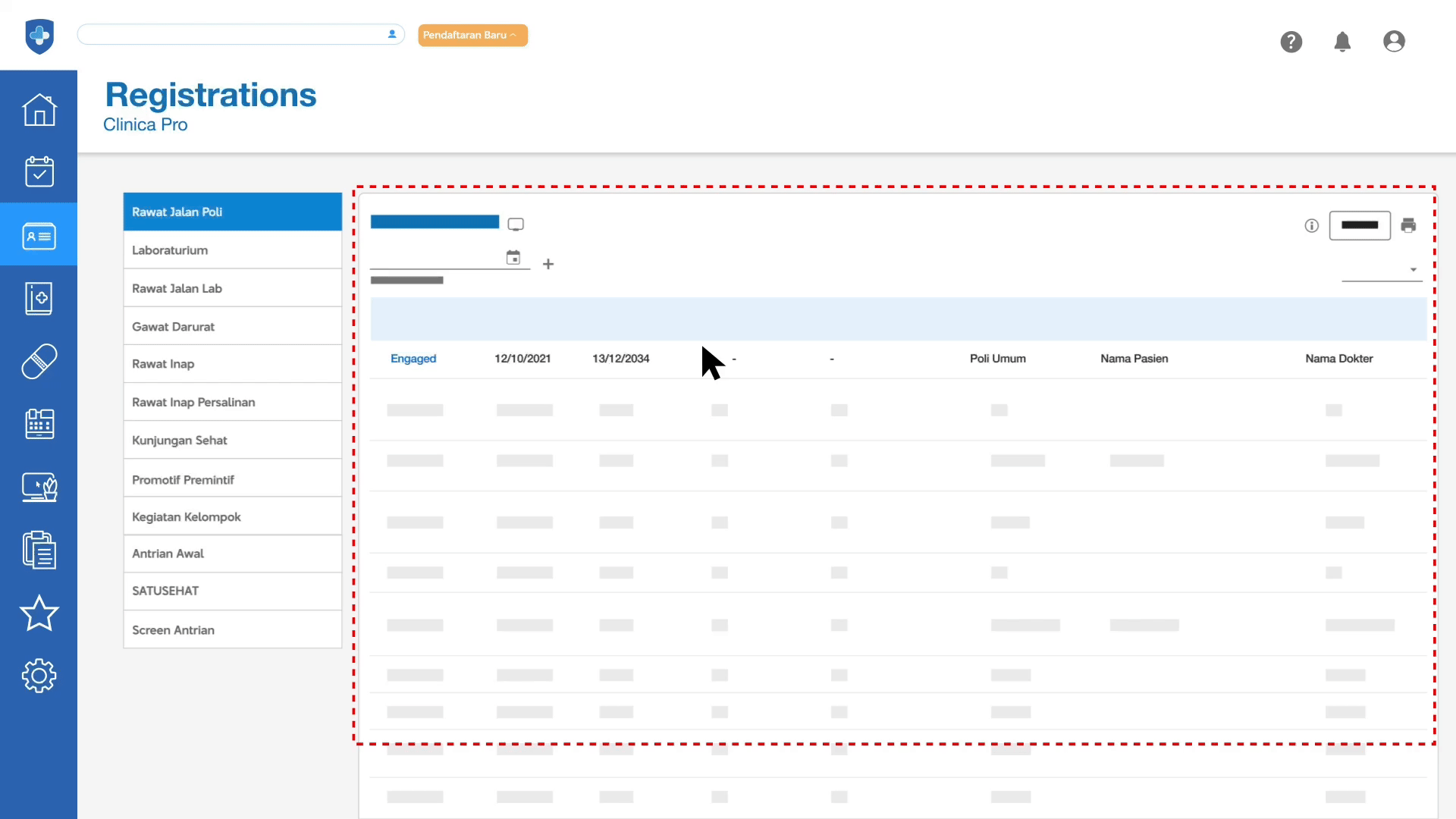Click the info circle icon
Image resolution: width=1456 pixels, height=819 pixels.
coord(1311,225)
